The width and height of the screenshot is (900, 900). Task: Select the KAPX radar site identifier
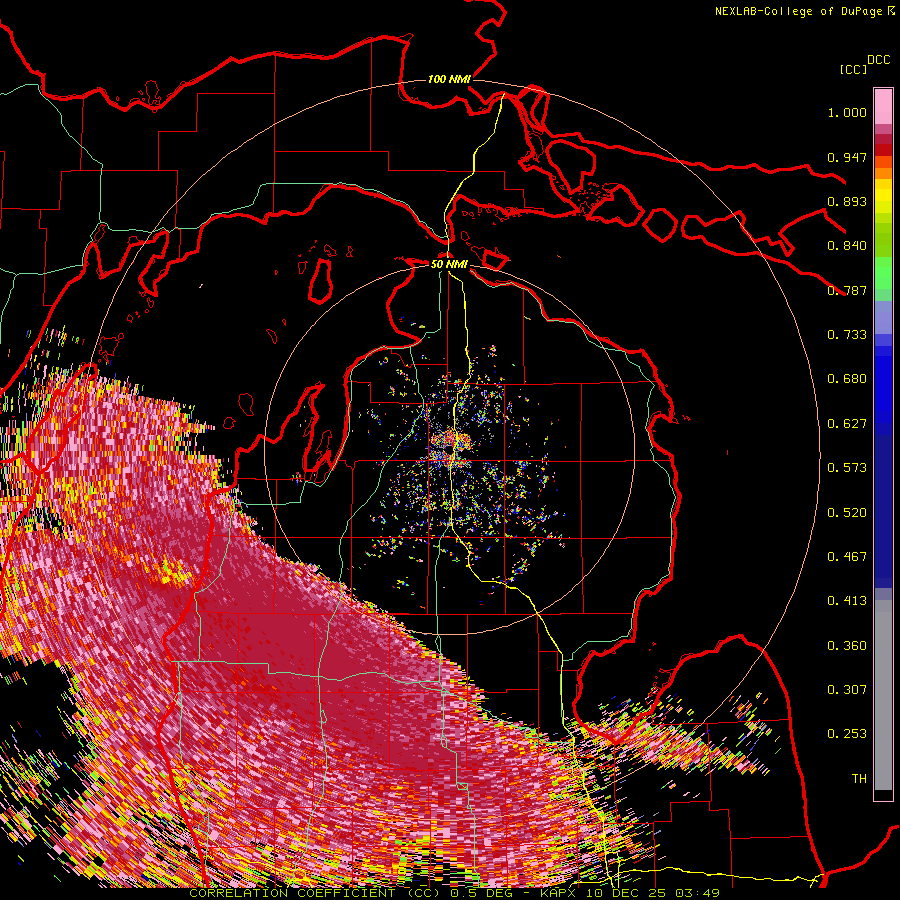pyautogui.click(x=560, y=893)
